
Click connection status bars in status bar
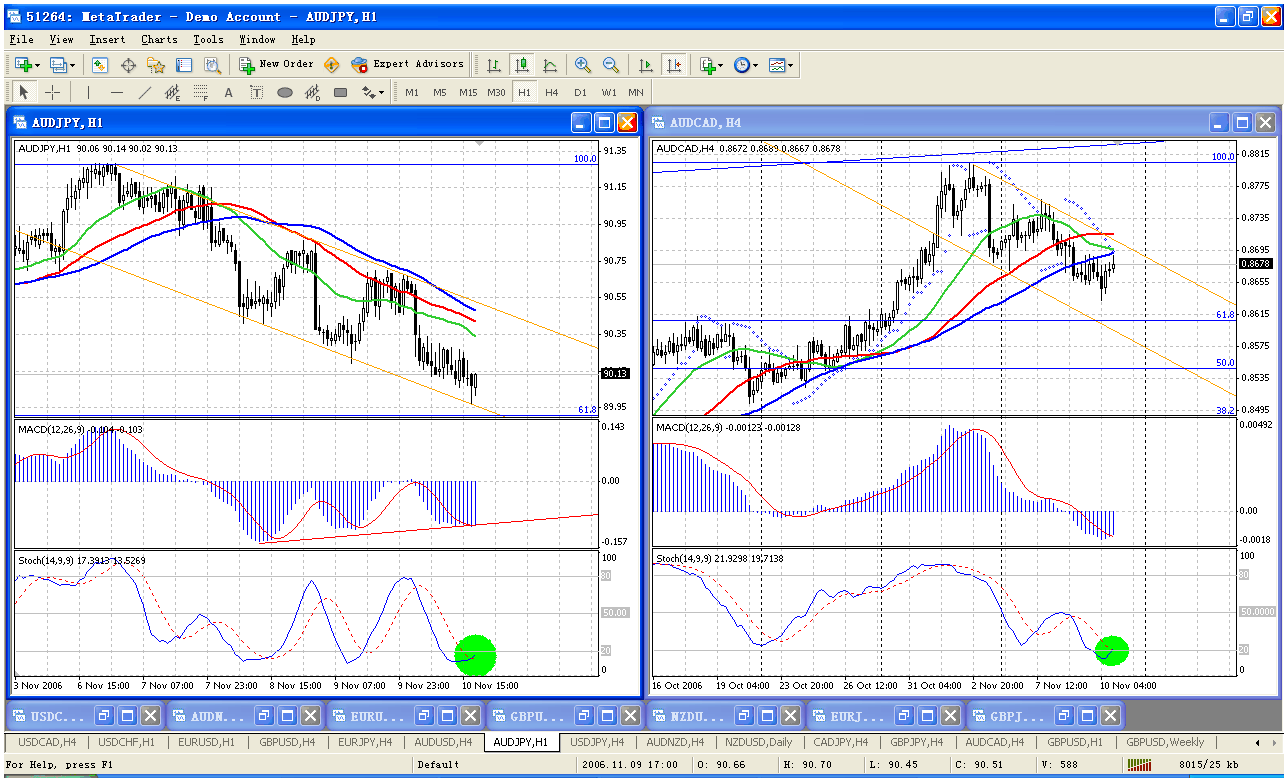click(x=1137, y=765)
